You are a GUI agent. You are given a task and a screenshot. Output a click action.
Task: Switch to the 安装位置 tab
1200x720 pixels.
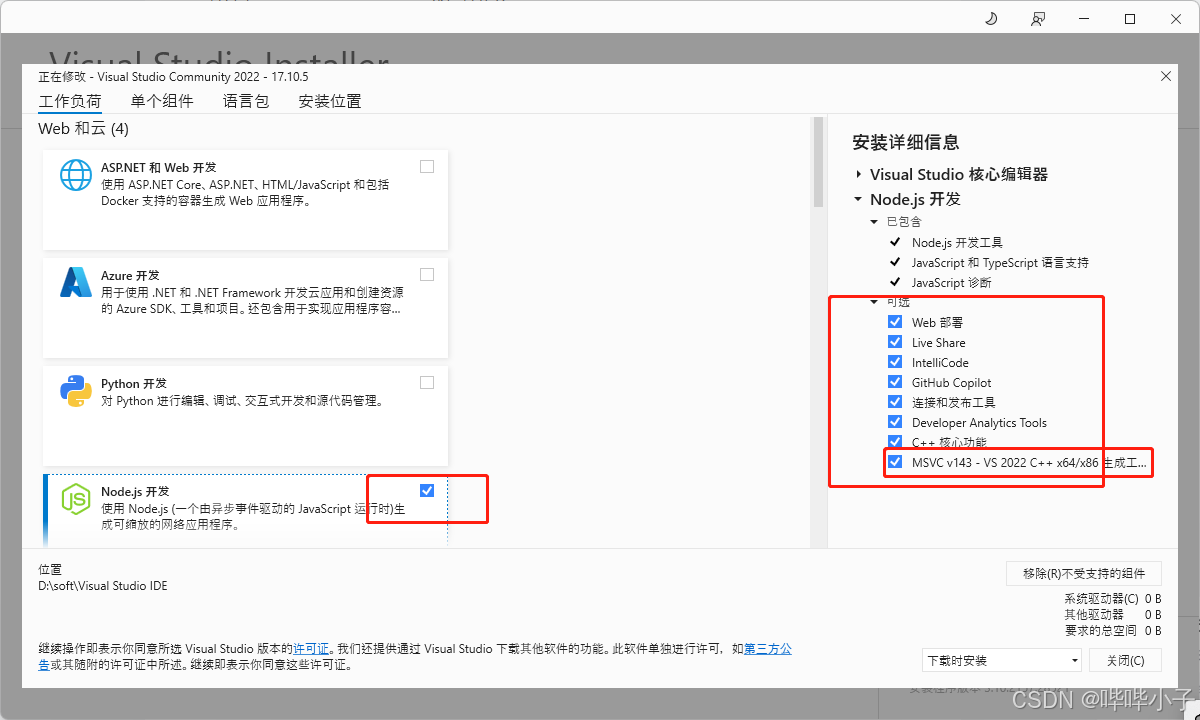click(330, 101)
